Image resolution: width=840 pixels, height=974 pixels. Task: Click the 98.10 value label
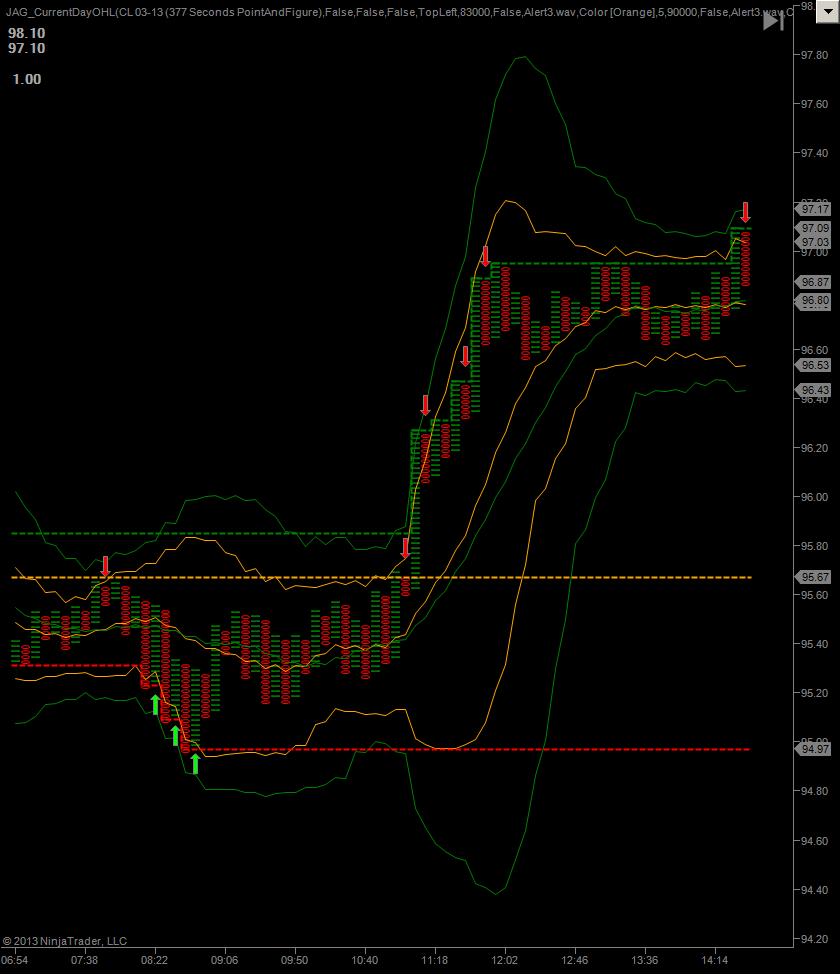pos(27,34)
